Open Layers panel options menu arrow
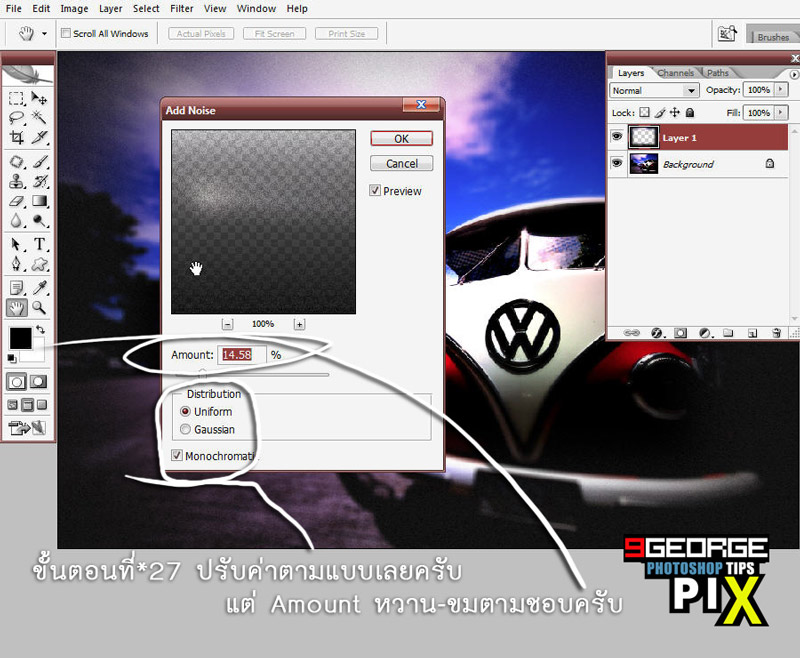Image resolution: width=800 pixels, height=658 pixels. [x=793, y=74]
